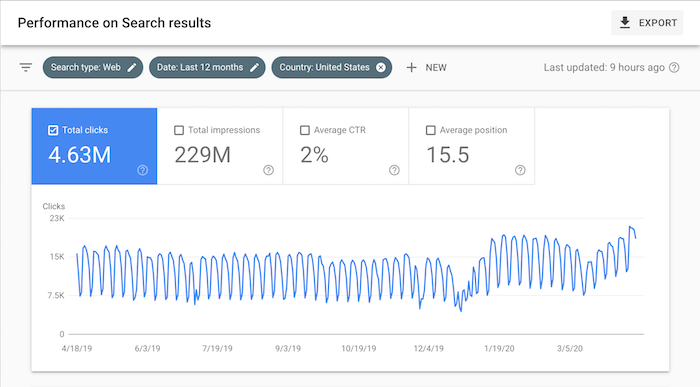Uncheck the Total clicks checkbox
This screenshot has height=387, width=700.
click(x=53, y=130)
